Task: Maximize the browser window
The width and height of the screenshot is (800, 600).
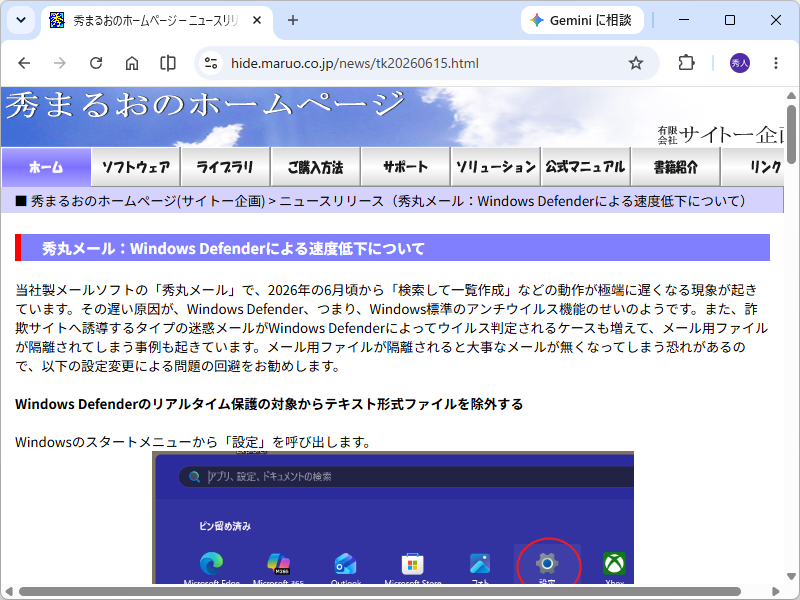Action: click(x=730, y=20)
